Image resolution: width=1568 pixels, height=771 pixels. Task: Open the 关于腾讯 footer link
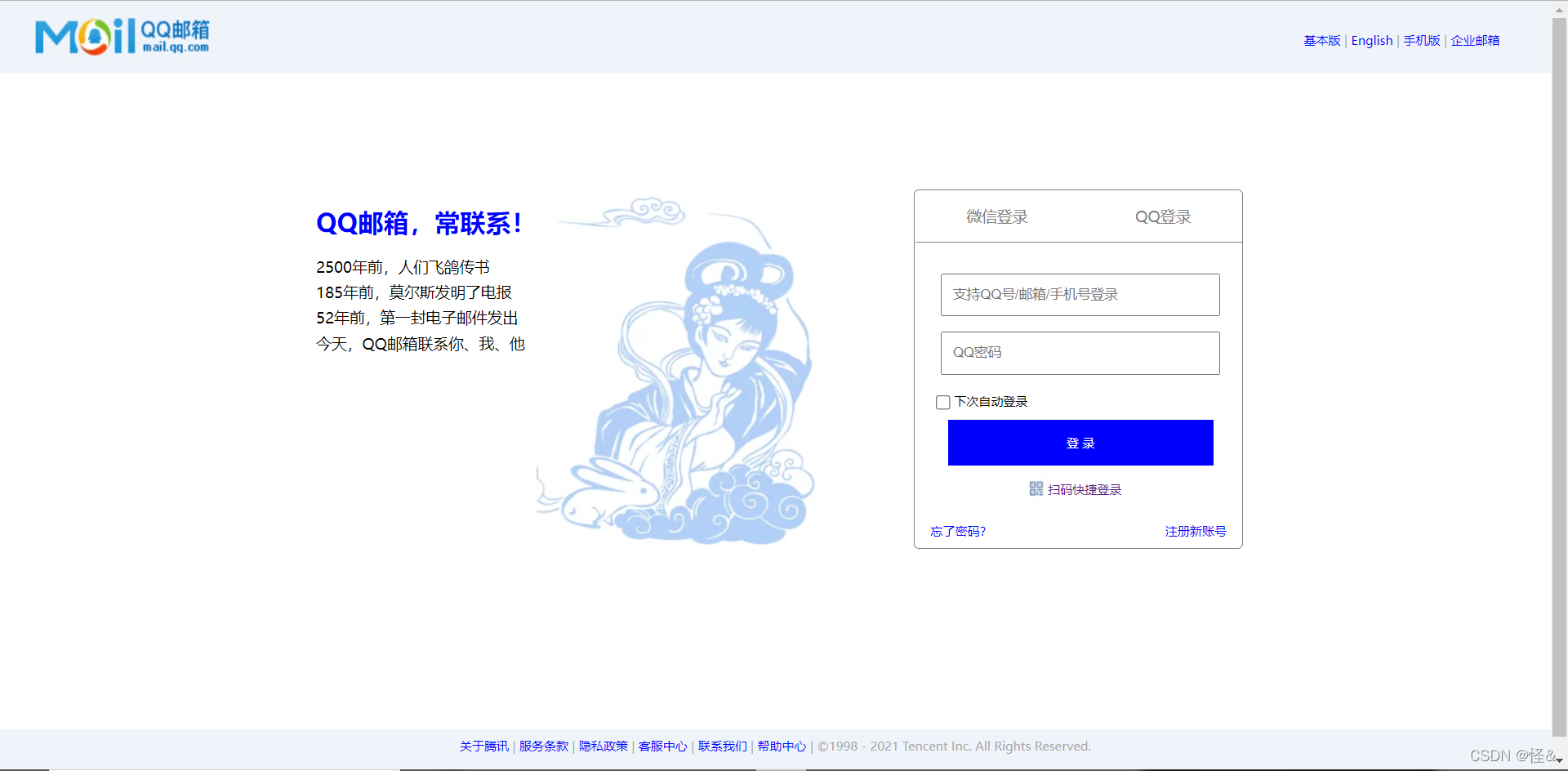coord(484,746)
